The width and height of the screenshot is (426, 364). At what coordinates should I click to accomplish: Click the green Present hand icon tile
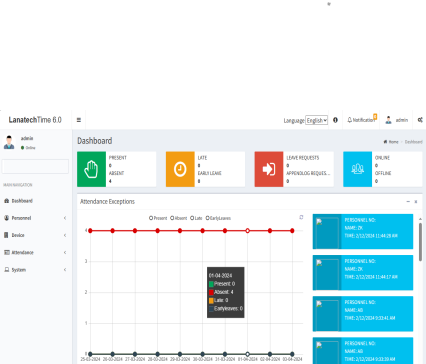click(x=91, y=169)
